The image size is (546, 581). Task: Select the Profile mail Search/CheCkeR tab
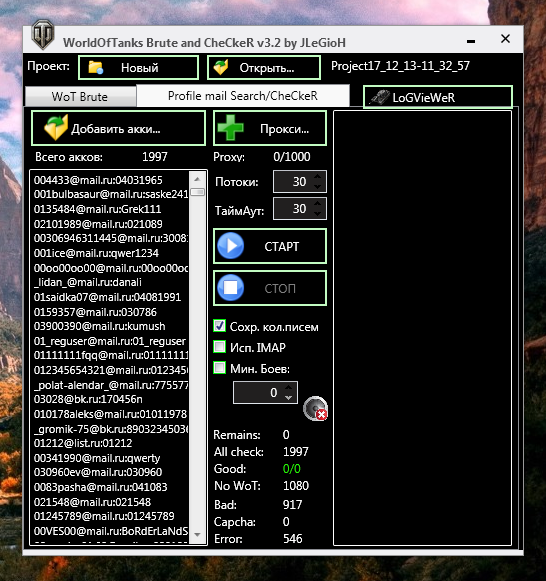(x=243, y=96)
